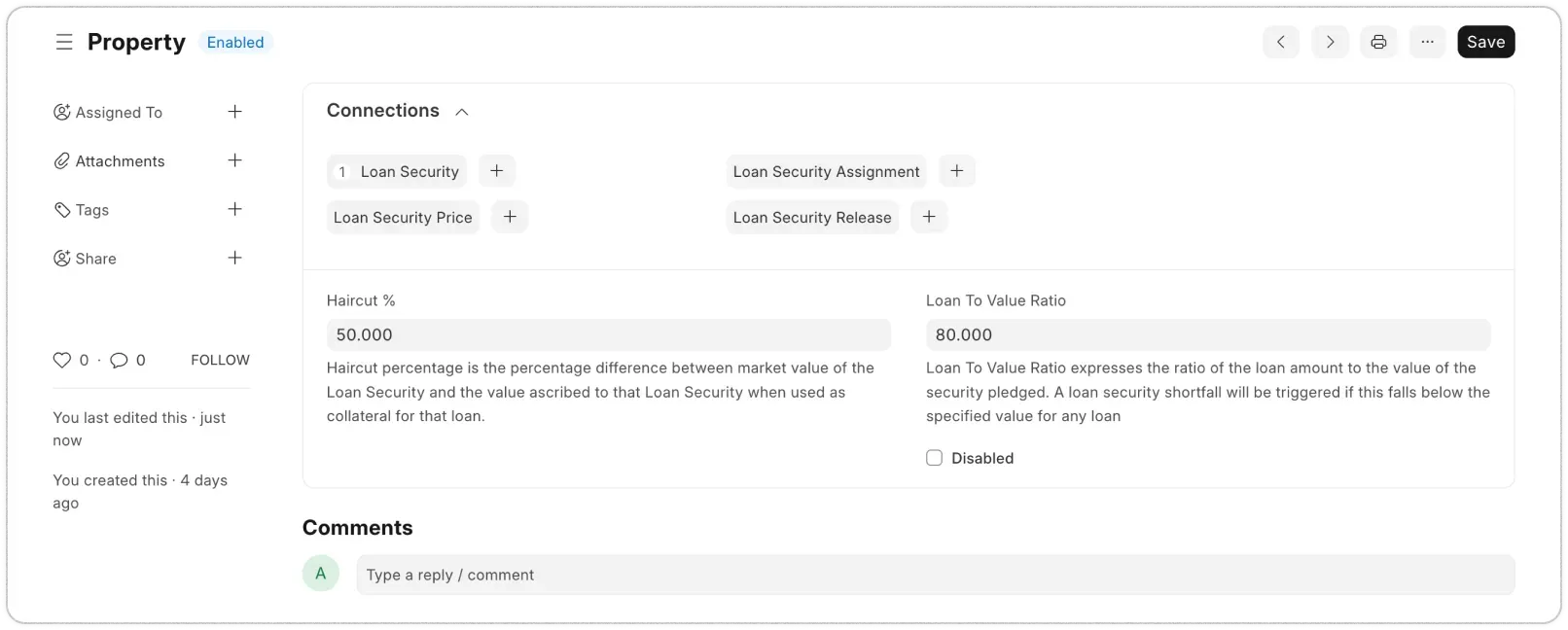
Task: Go to the previous document arrow
Action: 1281,42
